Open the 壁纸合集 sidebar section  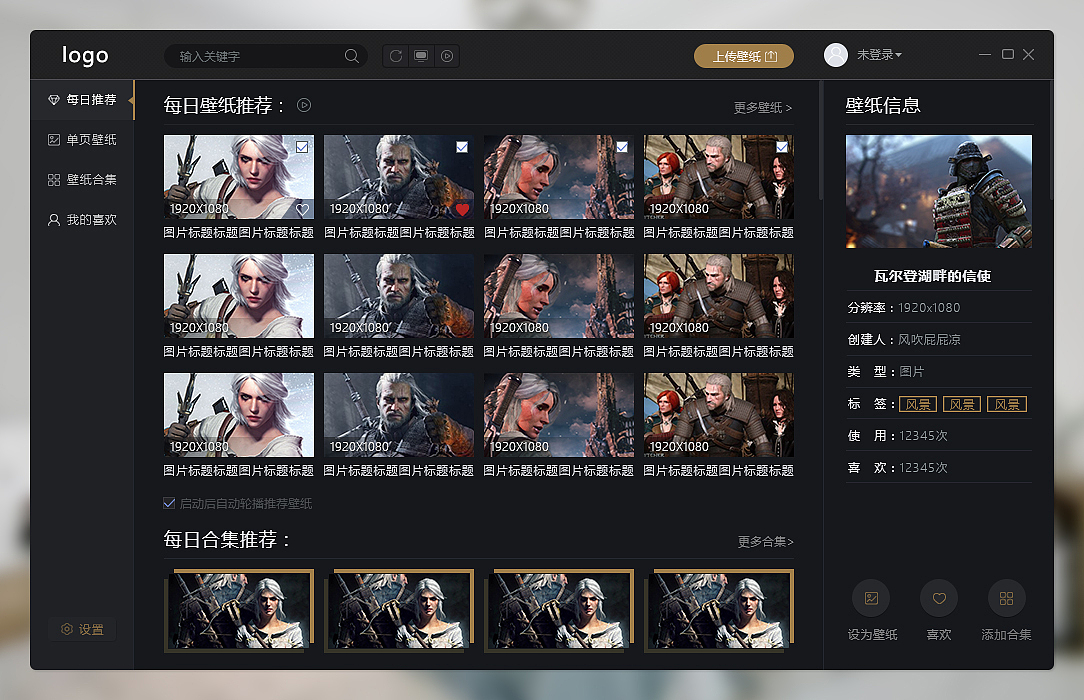(x=85, y=179)
